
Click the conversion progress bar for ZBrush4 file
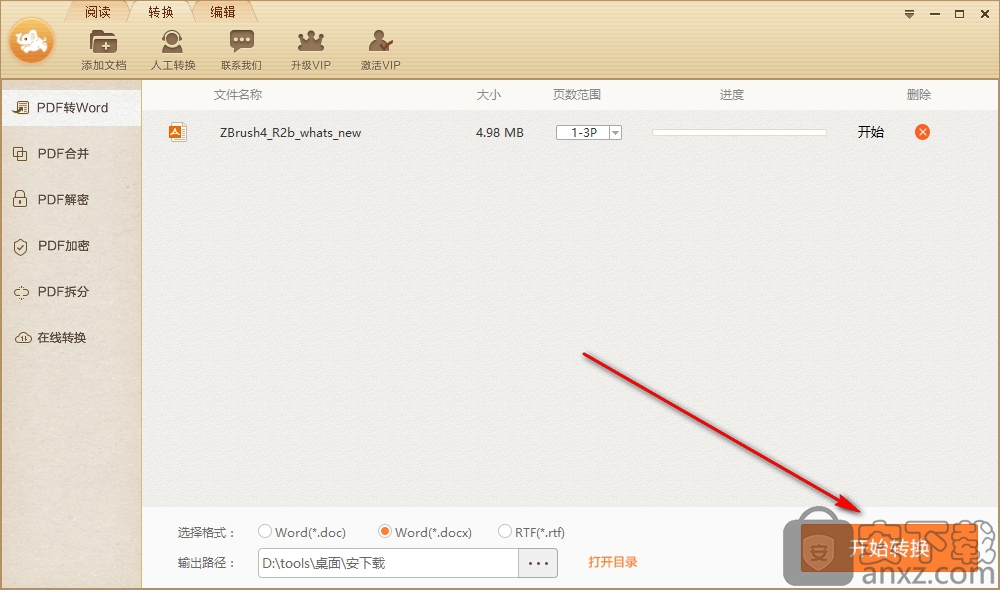click(739, 132)
